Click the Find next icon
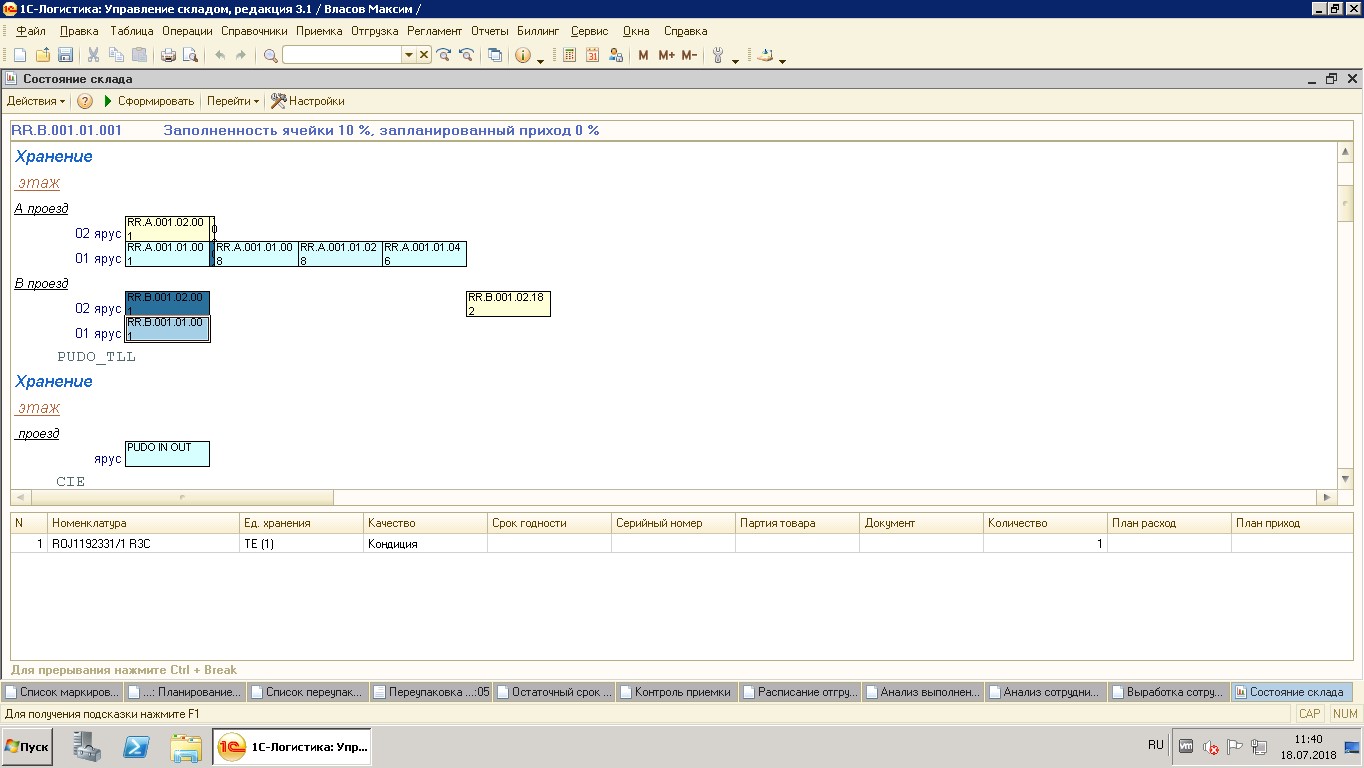The width and height of the screenshot is (1364, 768). point(444,55)
